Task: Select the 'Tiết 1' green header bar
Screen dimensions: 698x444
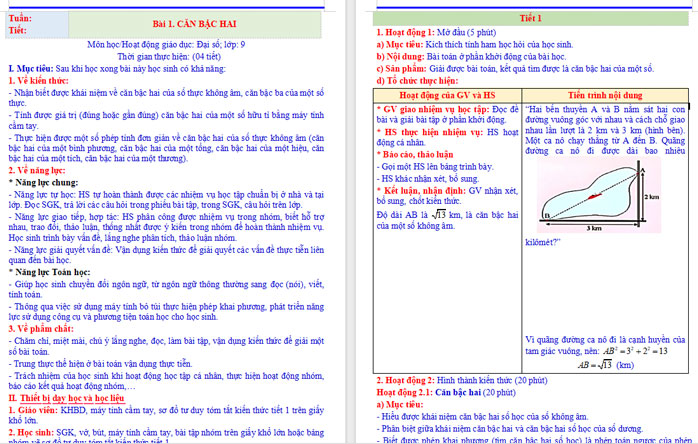Action: [531, 19]
